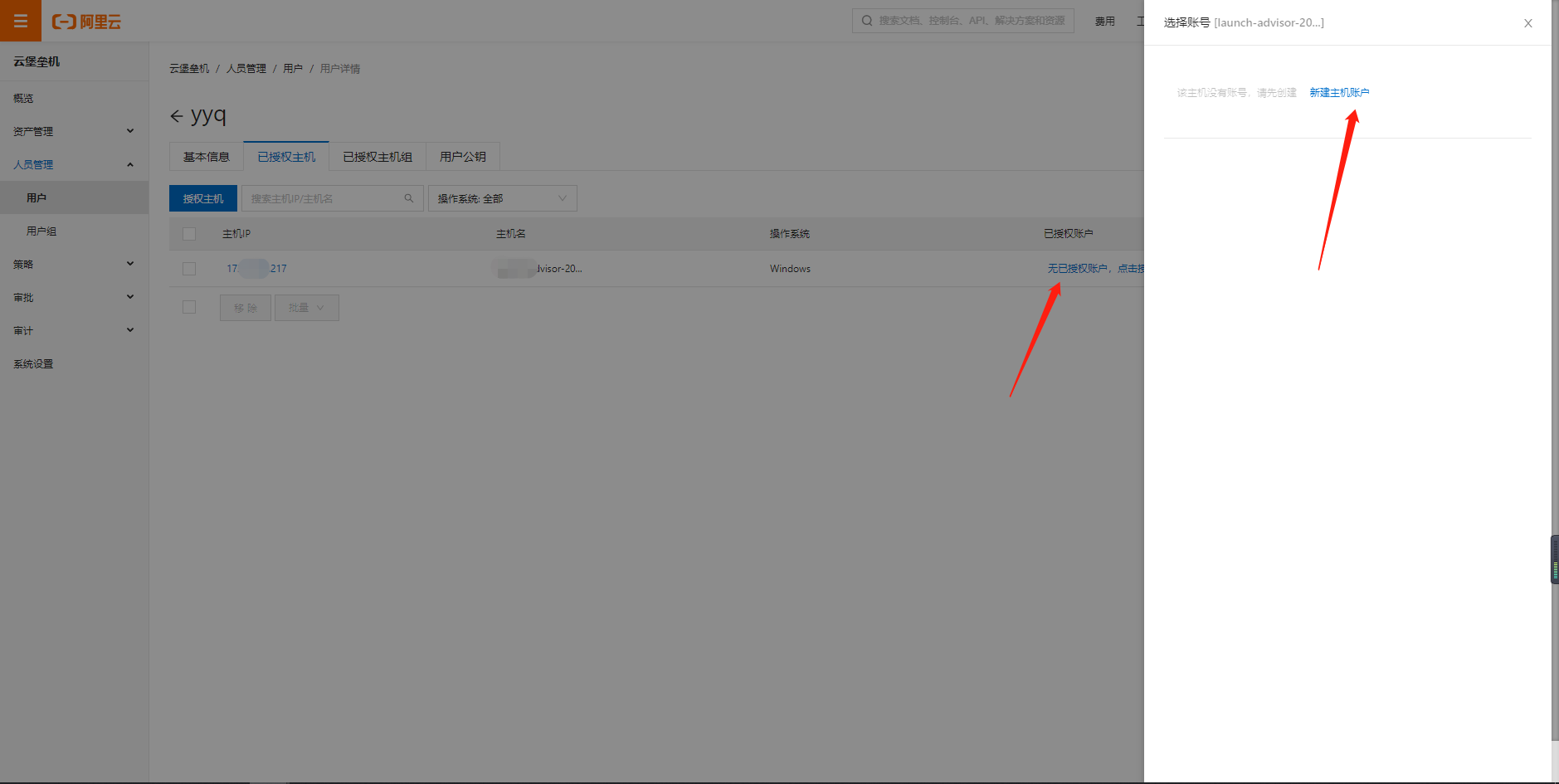Viewport: 1559px width, 784px height.
Task: Toggle the header checkbox in the host table
Action: [x=189, y=234]
